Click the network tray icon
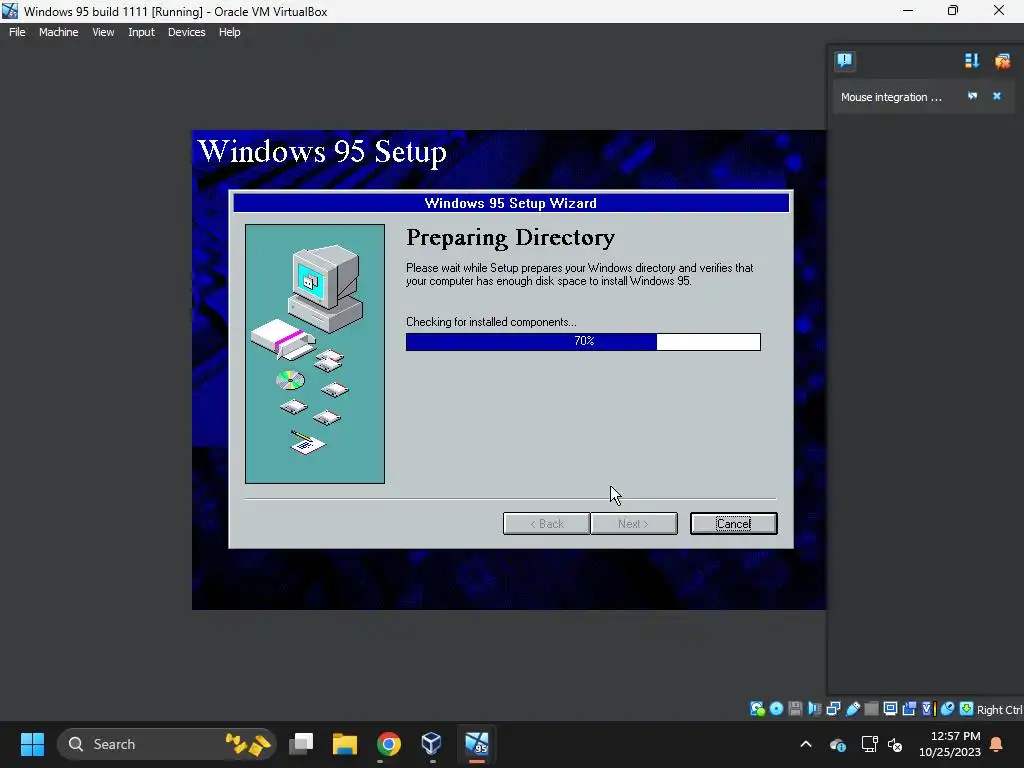 (x=869, y=744)
